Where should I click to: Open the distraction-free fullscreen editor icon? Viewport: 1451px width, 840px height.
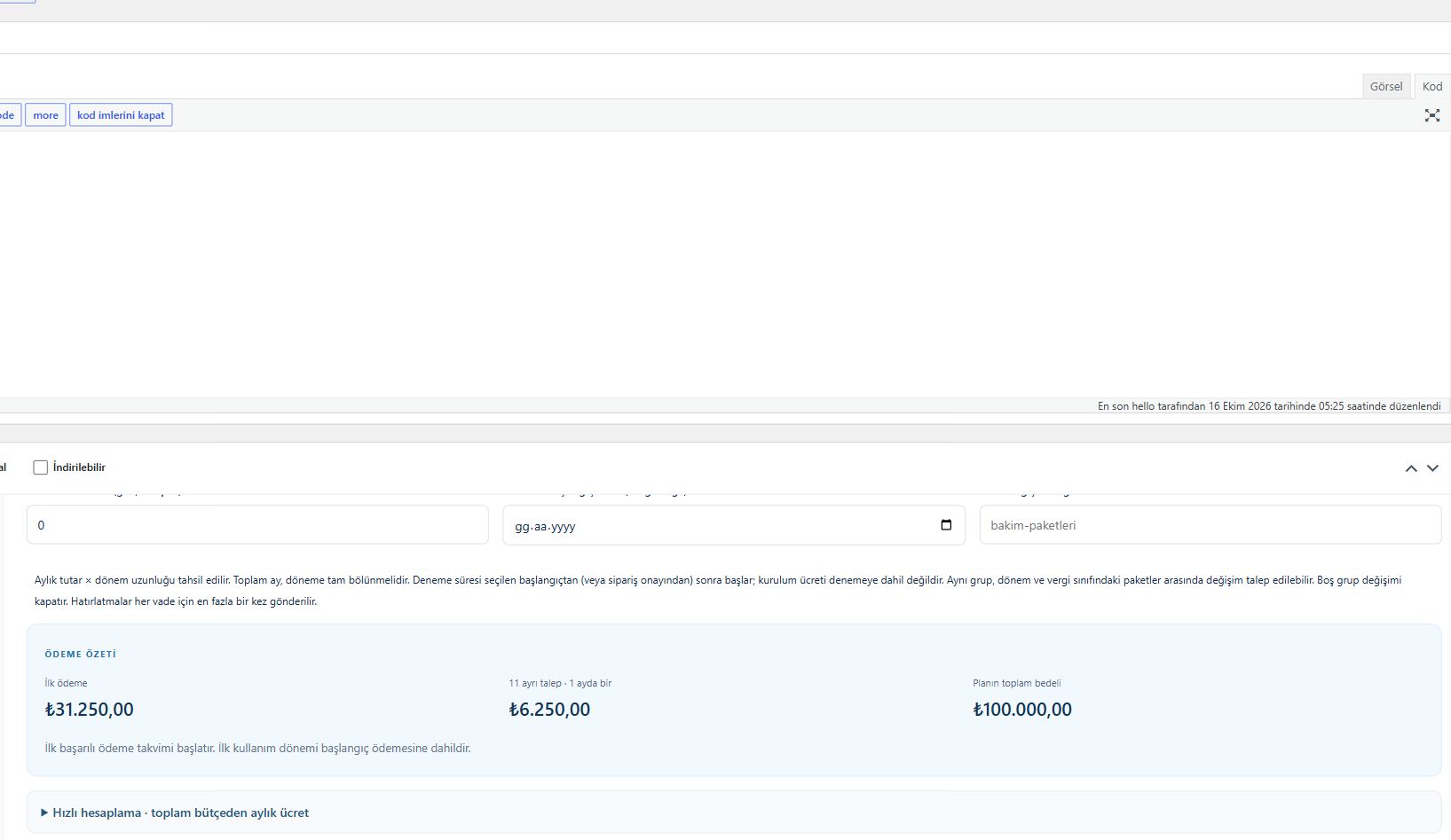[x=1431, y=115]
